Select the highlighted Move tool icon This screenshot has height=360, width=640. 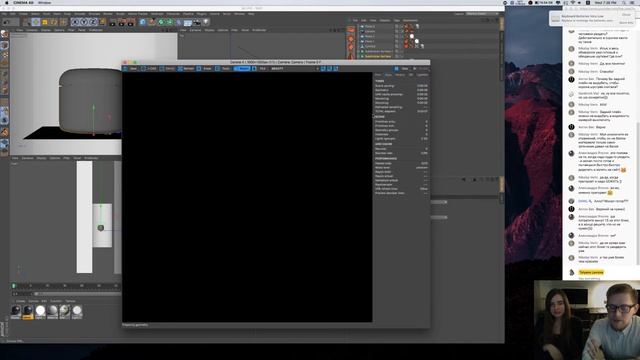36,22
